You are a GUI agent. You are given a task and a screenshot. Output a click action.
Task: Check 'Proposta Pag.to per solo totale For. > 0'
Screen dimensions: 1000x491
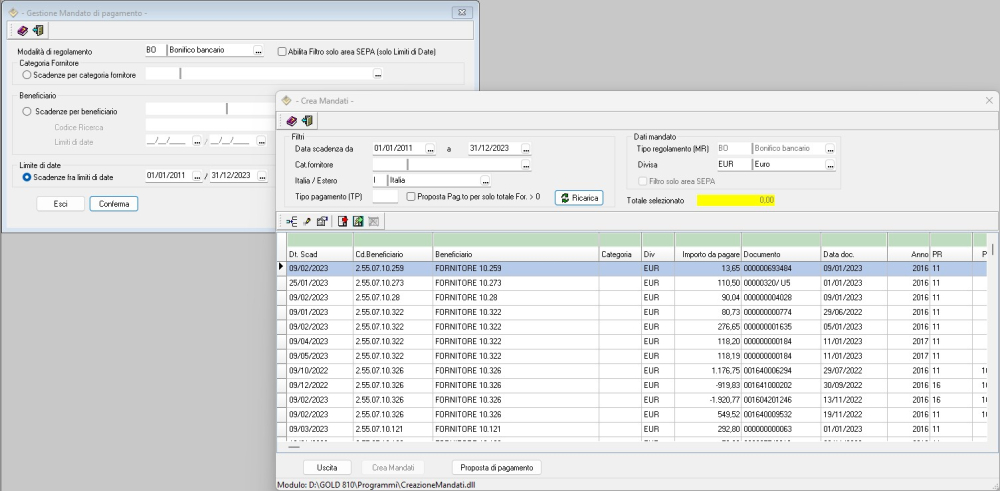(x=412, y=197)
